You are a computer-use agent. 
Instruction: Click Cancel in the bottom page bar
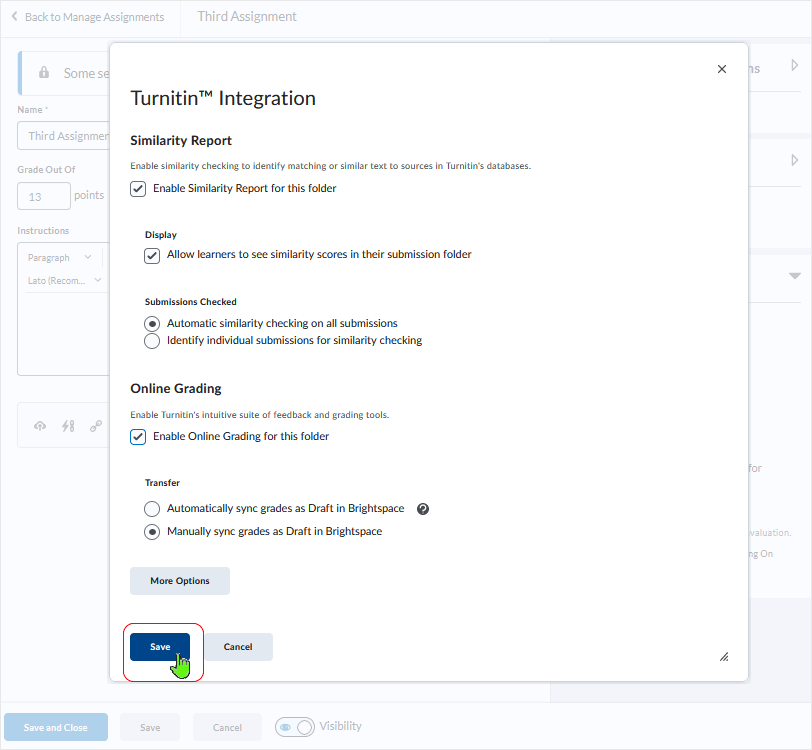pyautogui.click(x=227, y=727)
